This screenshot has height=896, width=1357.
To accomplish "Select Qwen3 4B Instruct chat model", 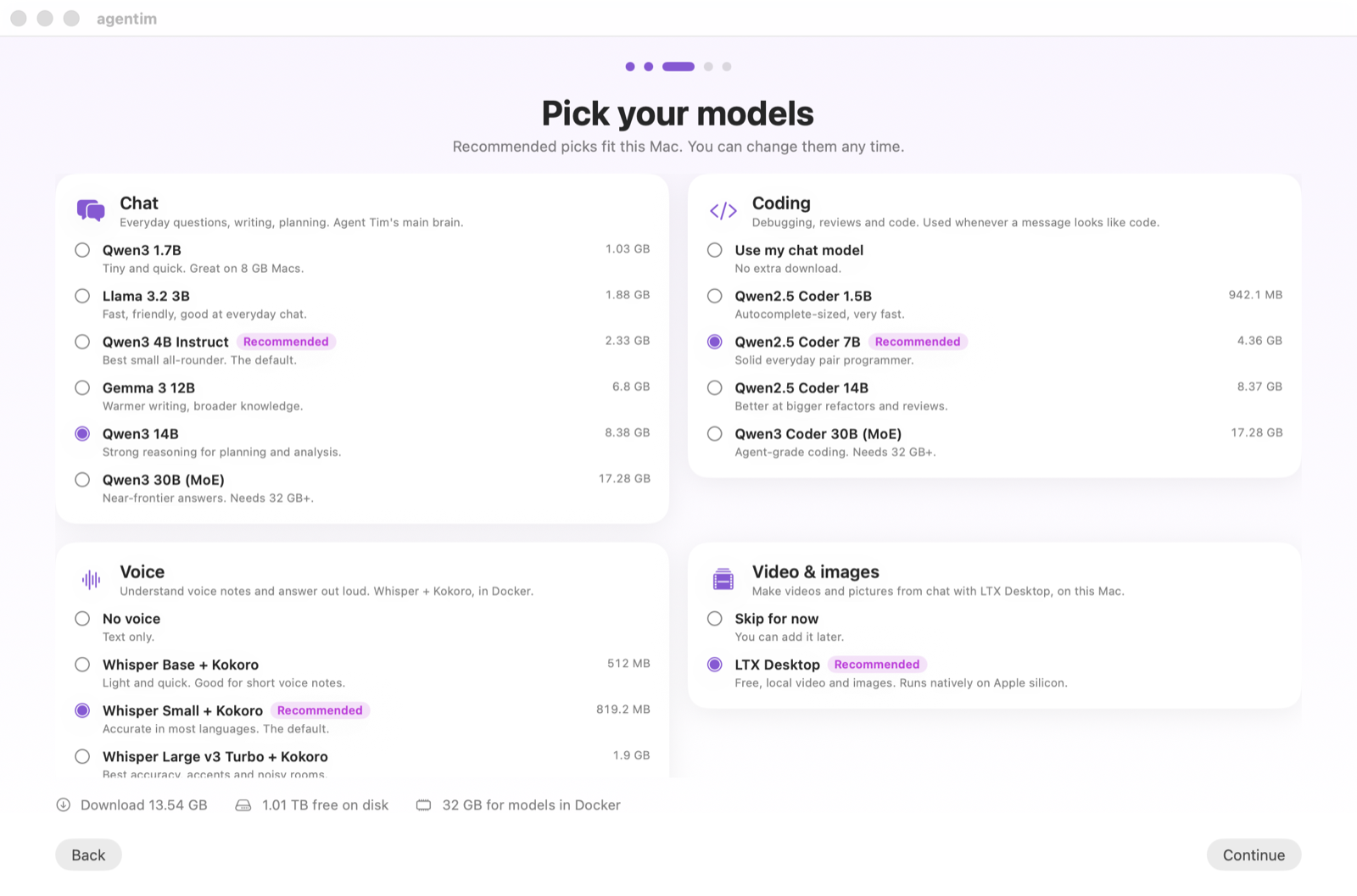I will pyautogui.click(x=82, y=342).
